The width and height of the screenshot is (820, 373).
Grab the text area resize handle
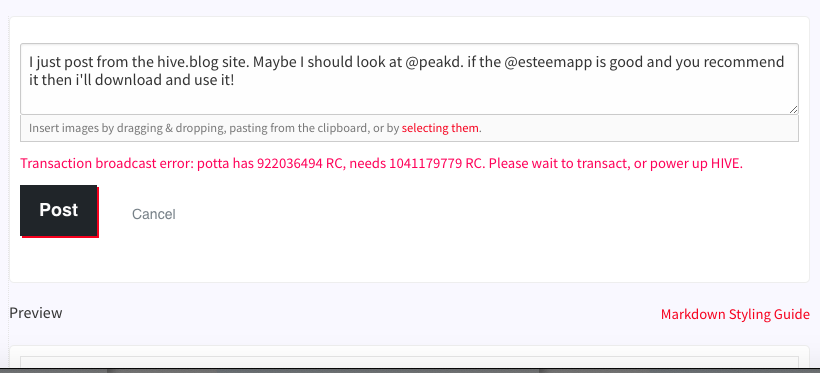pyautogui.click(x=793, y=109)
